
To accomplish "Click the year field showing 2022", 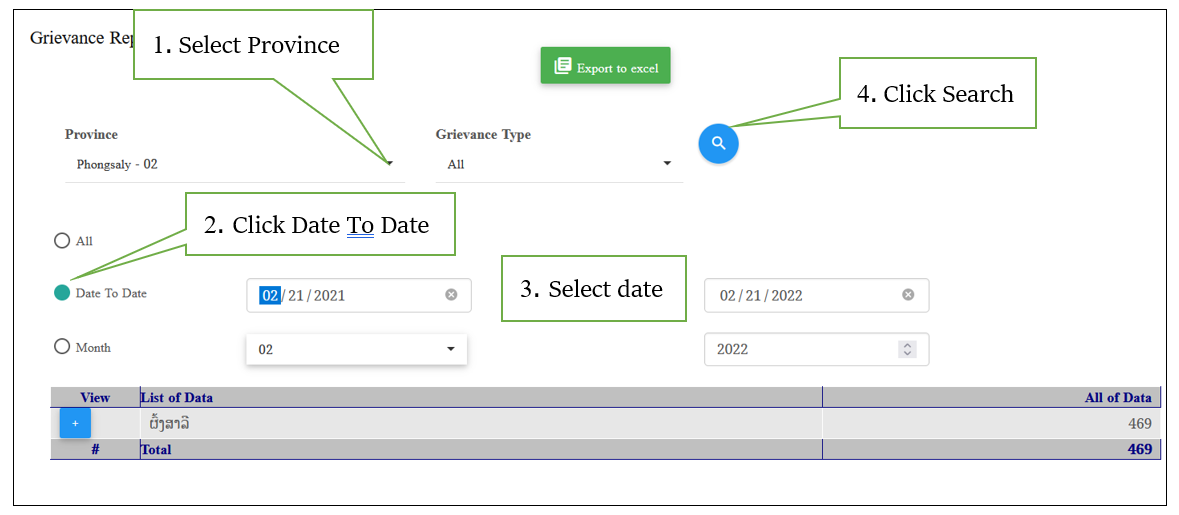I will [817, 349].
